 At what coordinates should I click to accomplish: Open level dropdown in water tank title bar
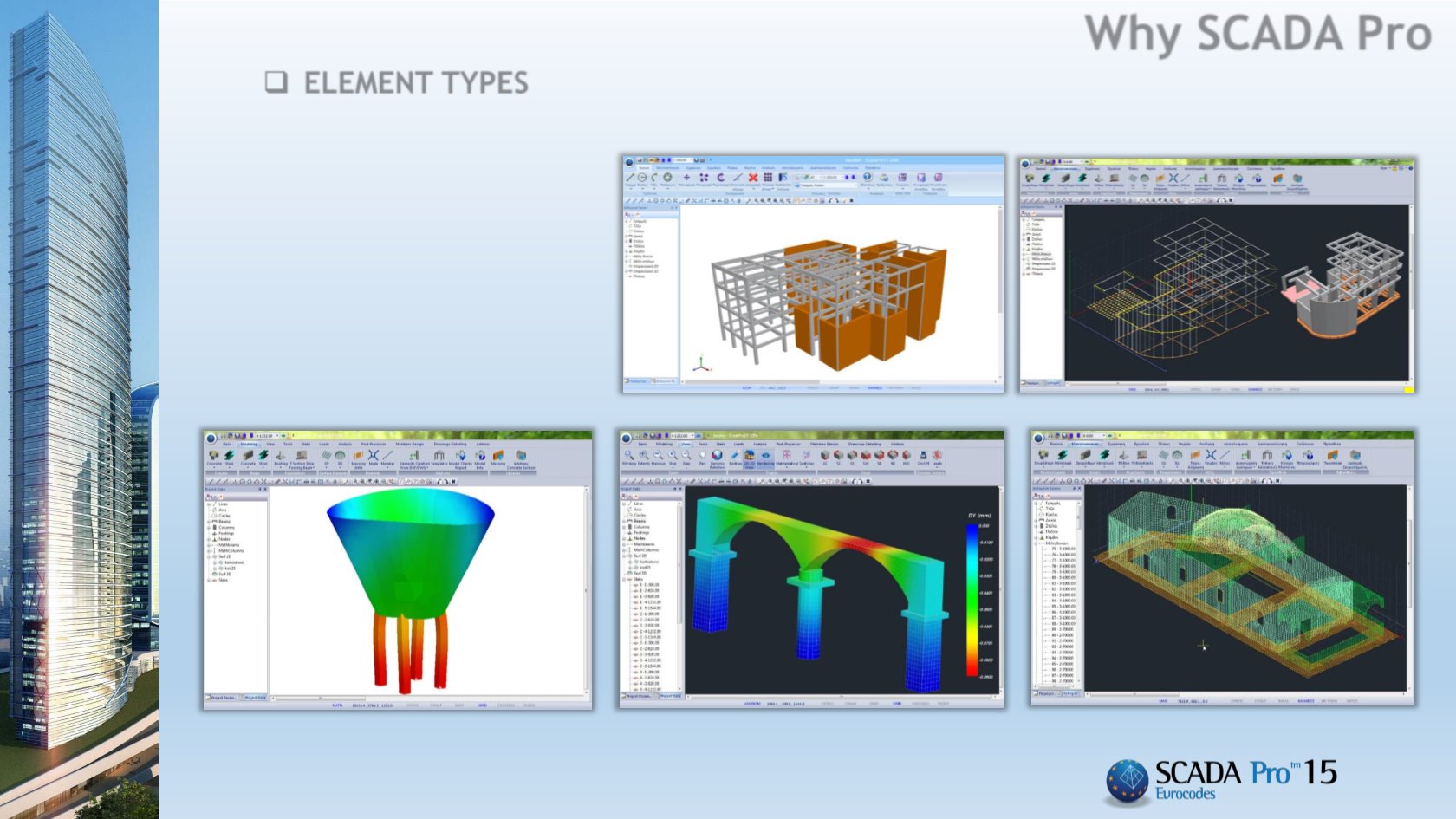[x=277, y=436]
